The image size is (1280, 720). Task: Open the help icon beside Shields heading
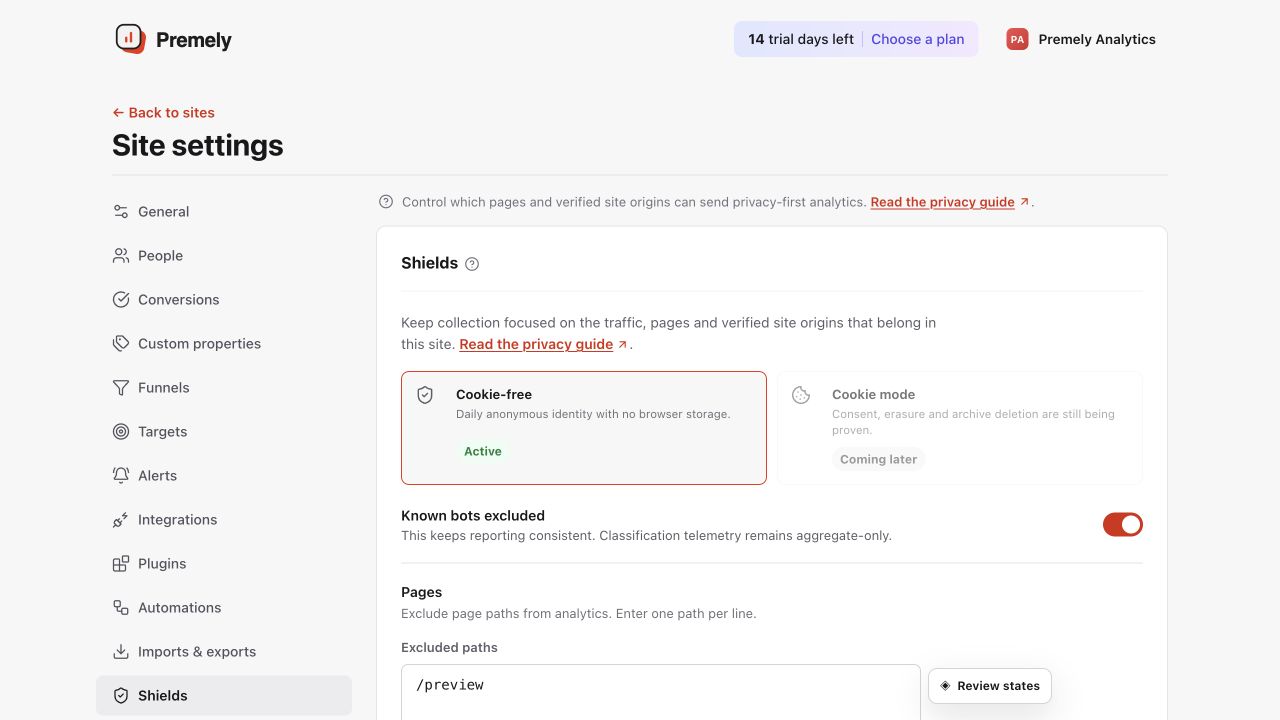click(x=472, y=264)
